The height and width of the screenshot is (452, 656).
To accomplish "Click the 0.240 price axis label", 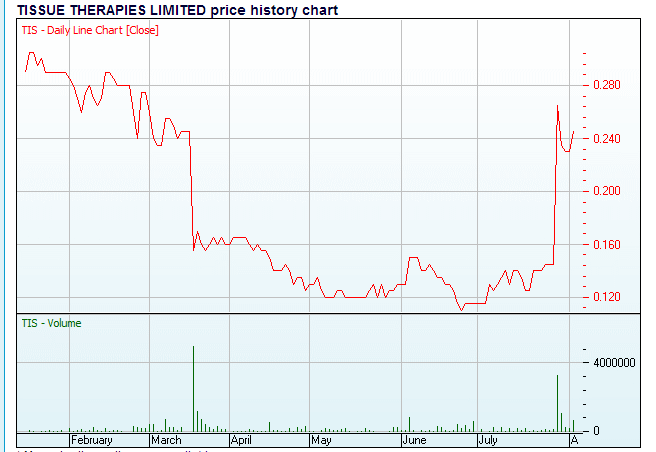I will 610,138.
